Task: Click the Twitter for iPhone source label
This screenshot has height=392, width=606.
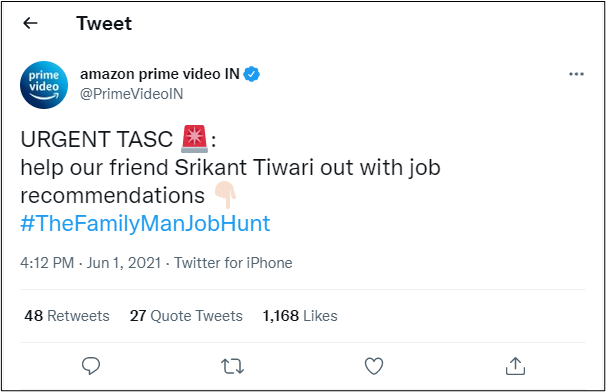Action: click(x=233, y=263)
